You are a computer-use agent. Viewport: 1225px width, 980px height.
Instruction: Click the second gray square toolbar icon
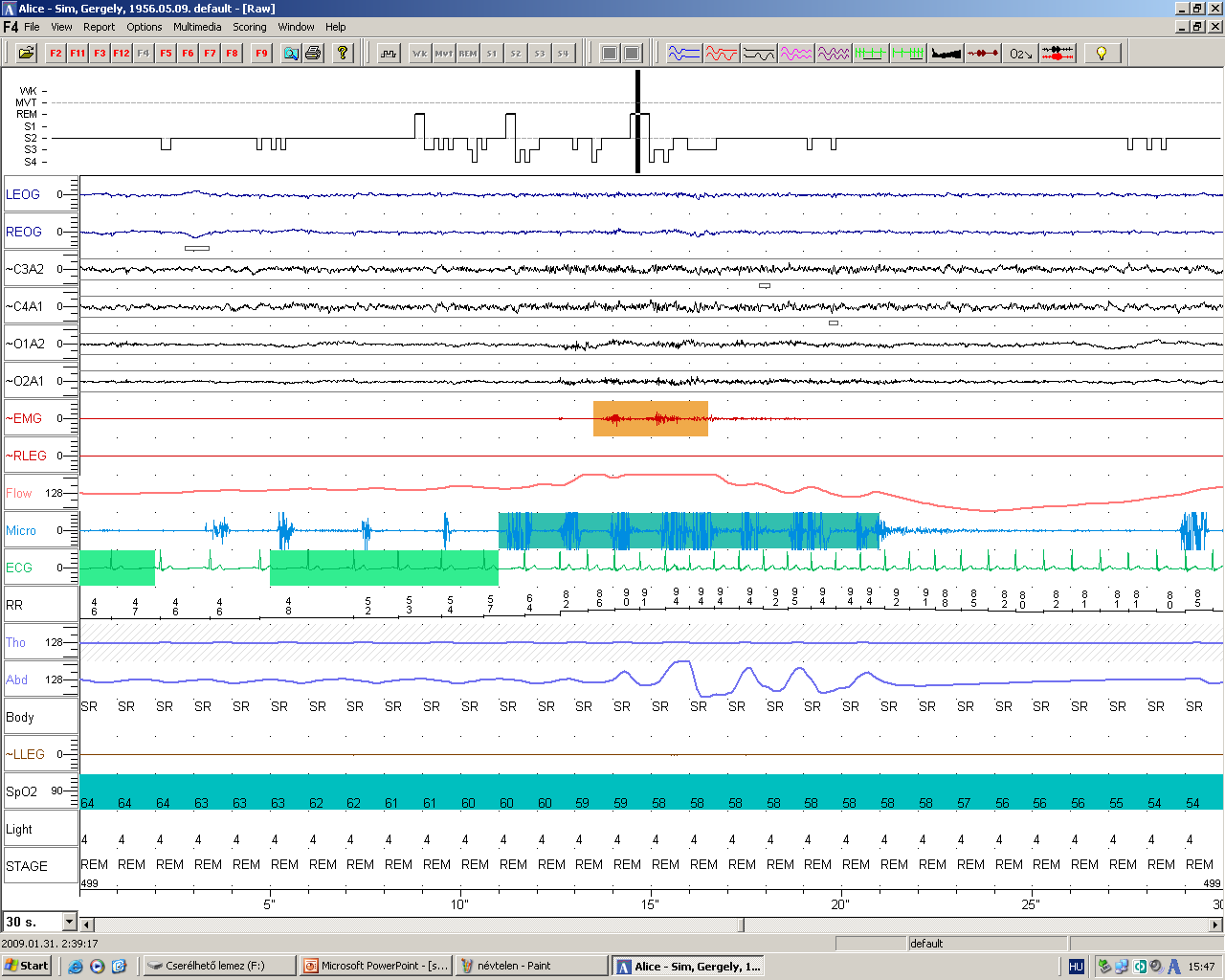pos(633,54)
